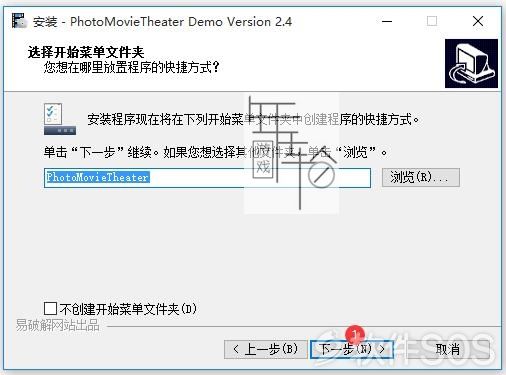Go back with the 上一步(B) button
506x375 pixels.
click(x=266, y=349)
